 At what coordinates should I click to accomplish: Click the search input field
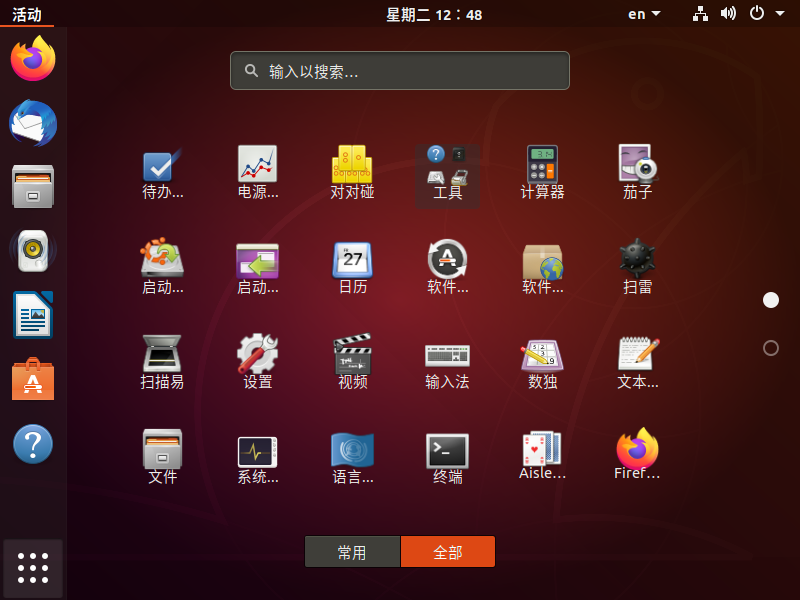coord(399,70)
